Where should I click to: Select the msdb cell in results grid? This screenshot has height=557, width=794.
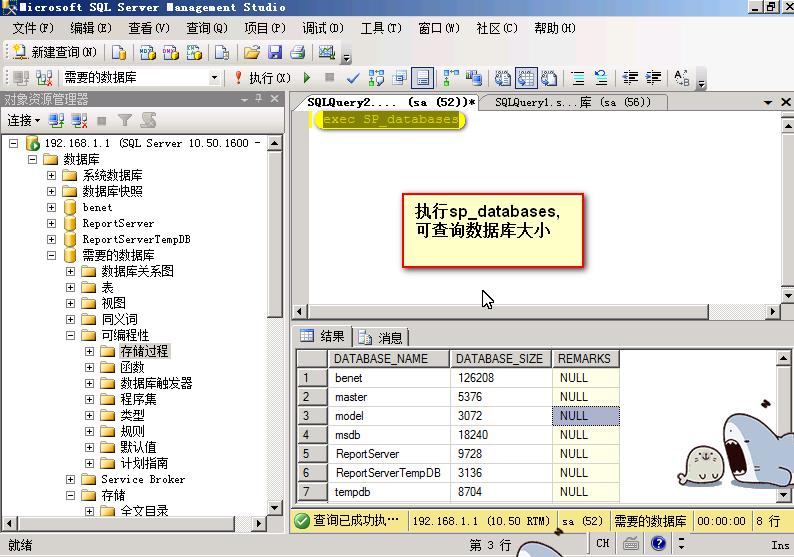tap(388, 435)
